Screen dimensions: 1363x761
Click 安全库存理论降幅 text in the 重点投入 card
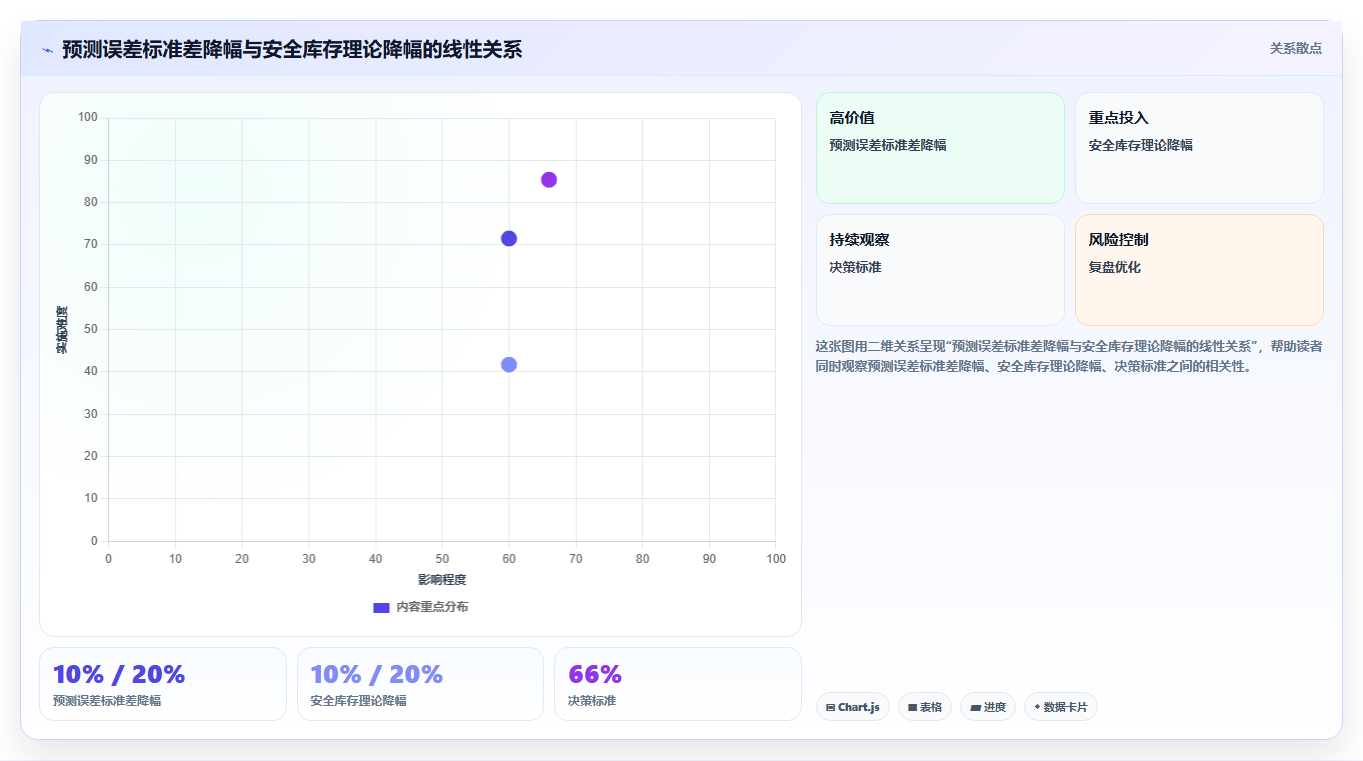[1141, 145]
